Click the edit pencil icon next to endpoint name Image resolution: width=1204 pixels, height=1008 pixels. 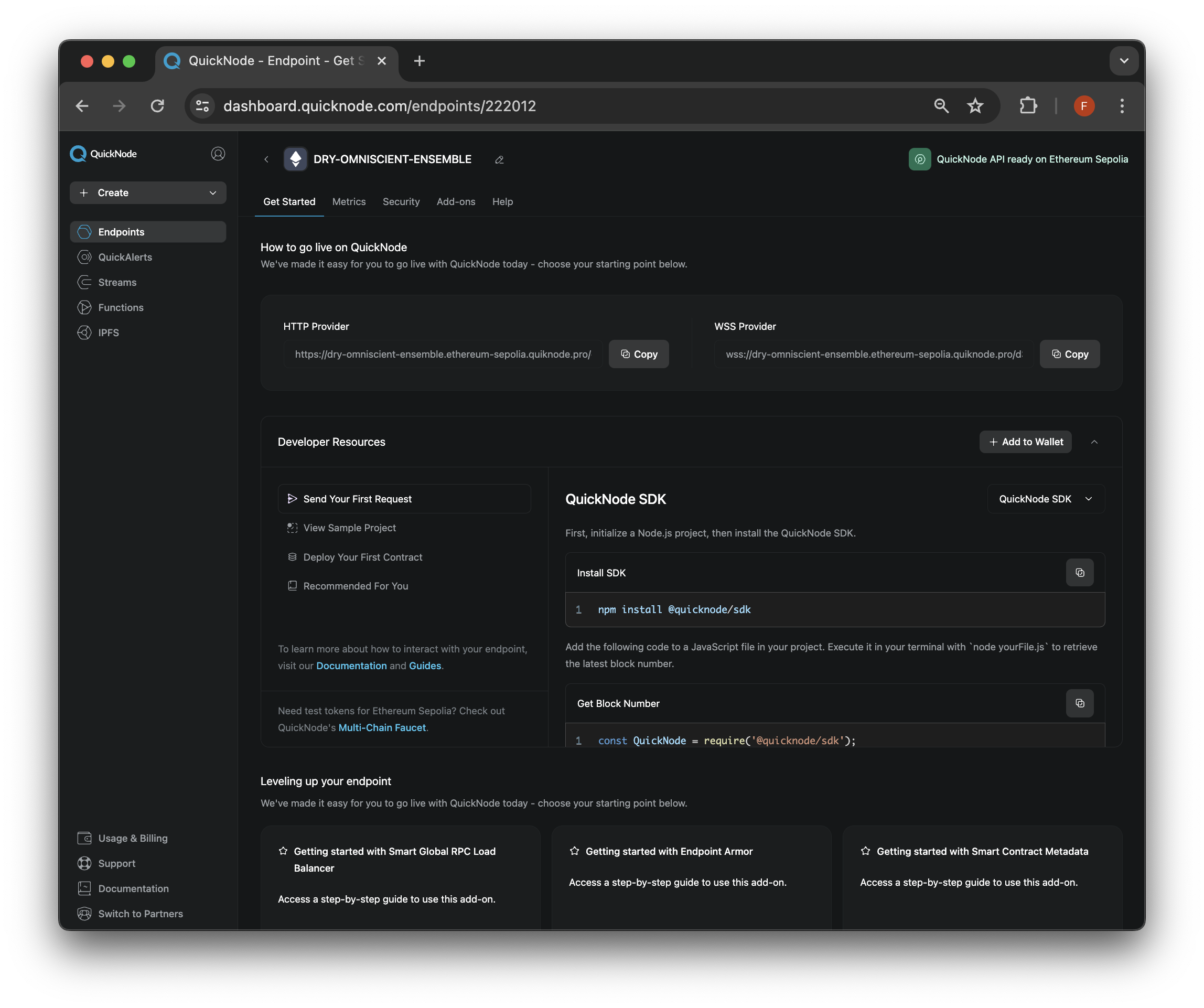tap(498, 159)
